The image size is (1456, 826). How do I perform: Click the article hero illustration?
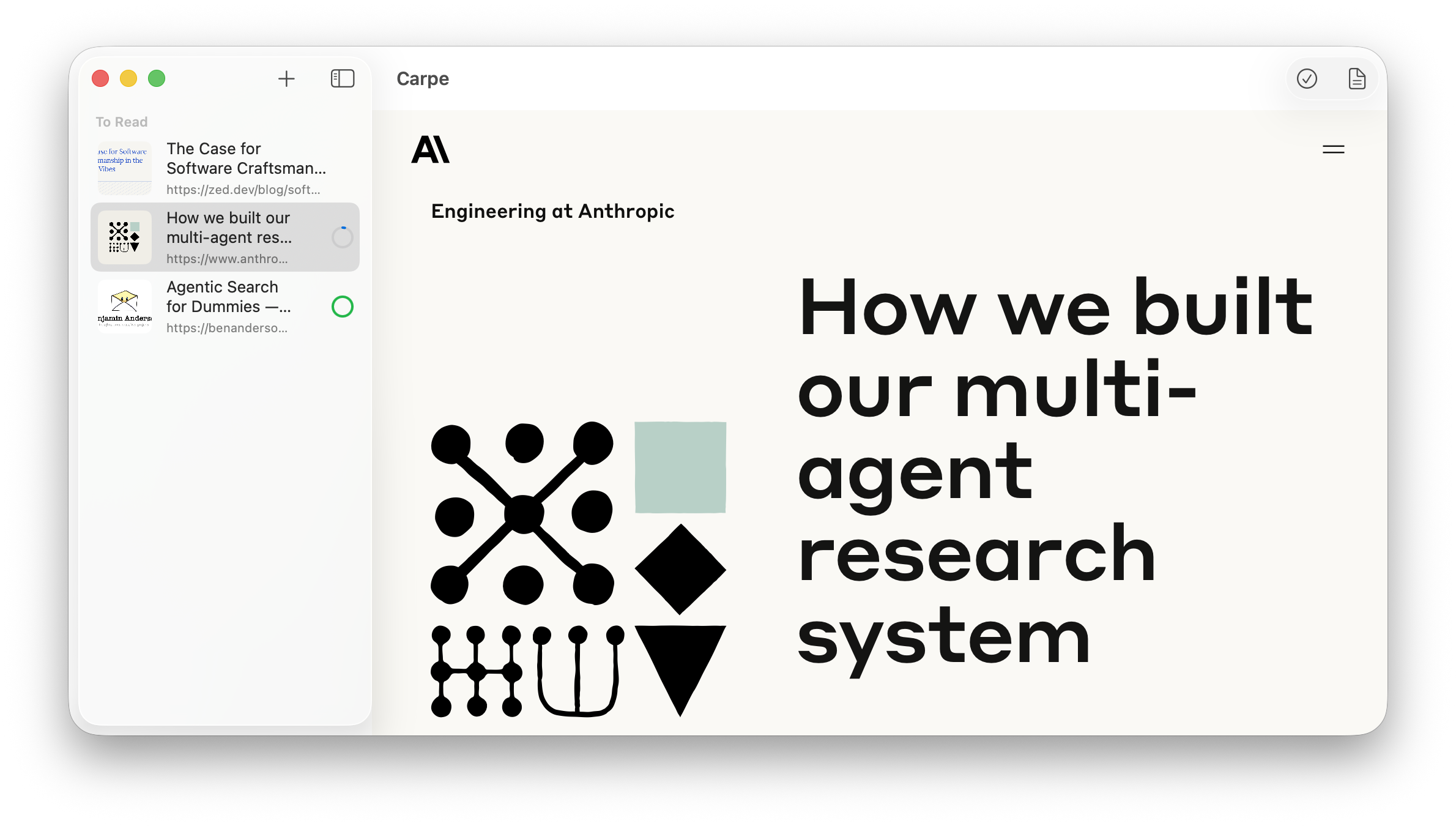point(579,569)
